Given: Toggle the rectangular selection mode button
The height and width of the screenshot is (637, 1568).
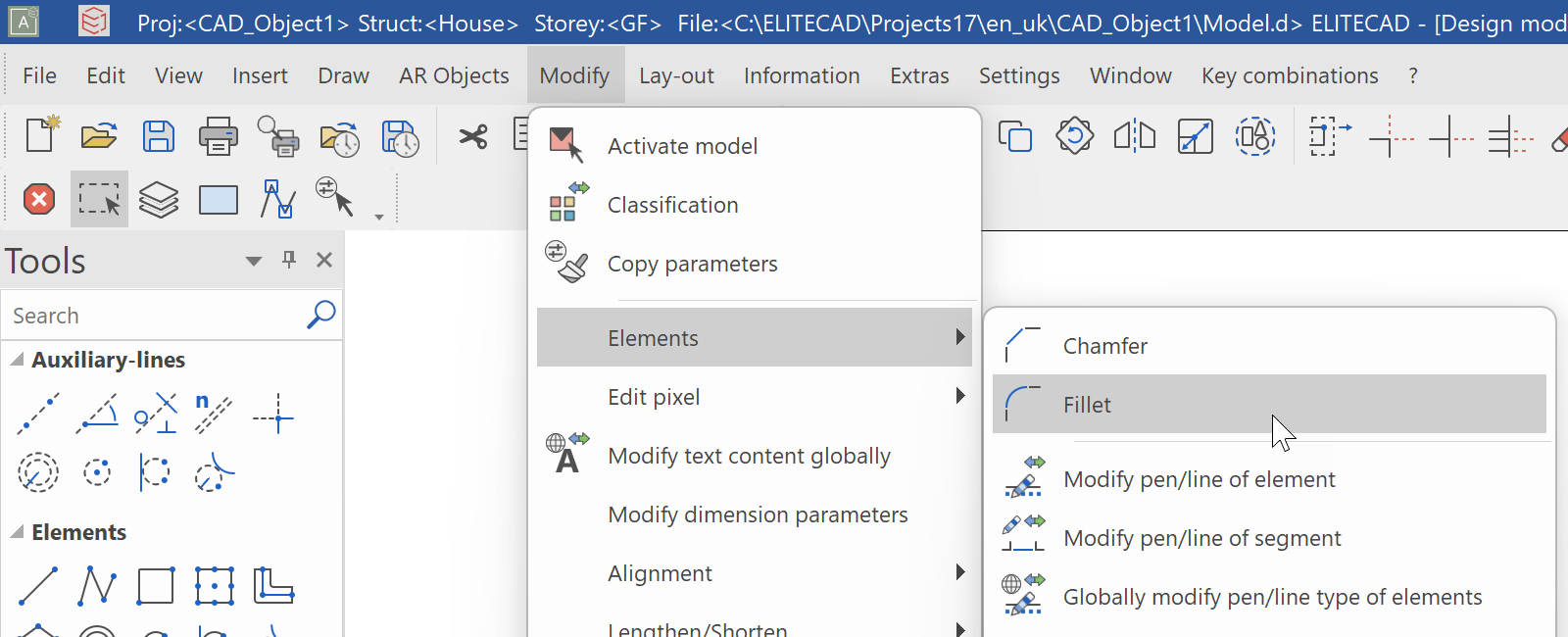Looking at the screenshot, I should [99, 200].
